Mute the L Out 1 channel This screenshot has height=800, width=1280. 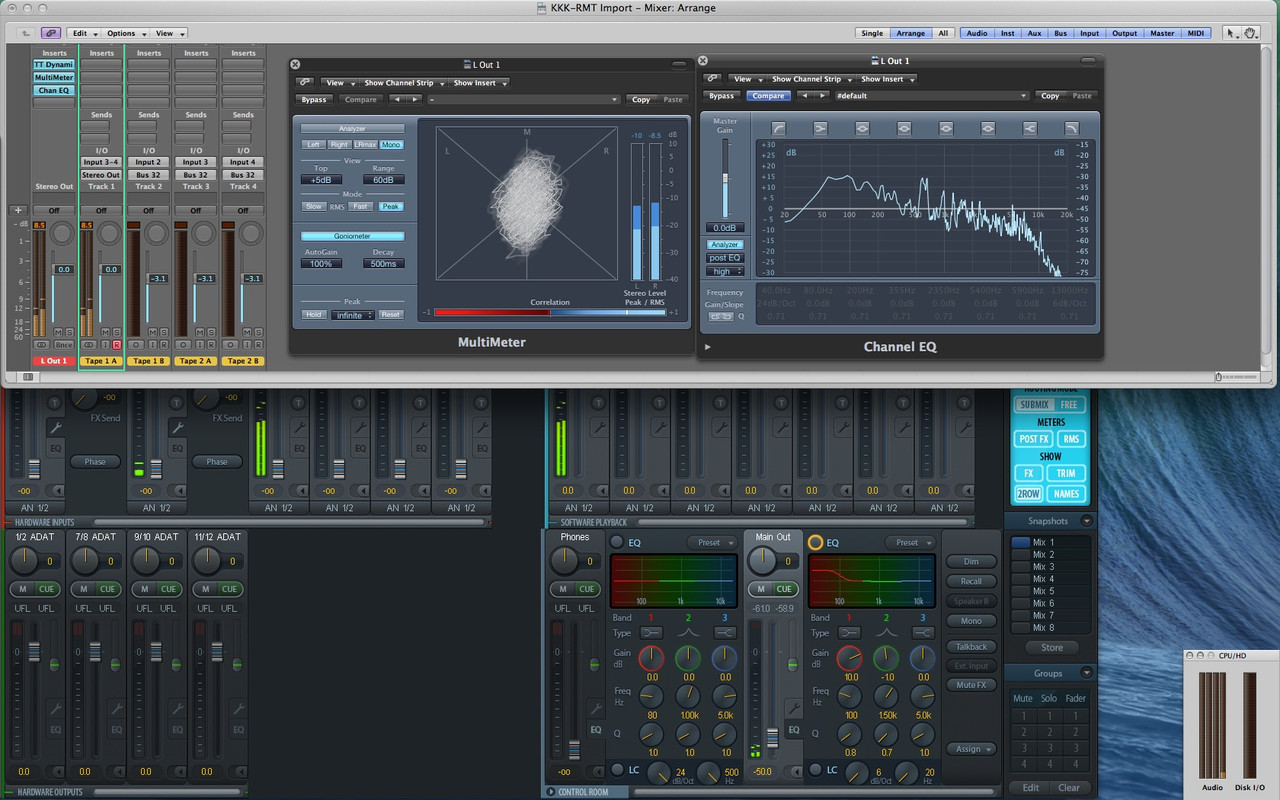point(58,331)
